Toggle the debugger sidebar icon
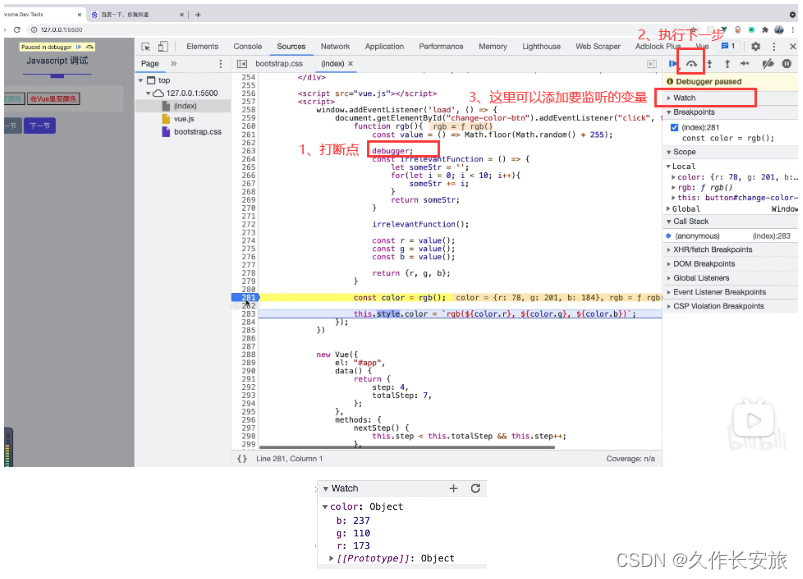 pos(651,64)
